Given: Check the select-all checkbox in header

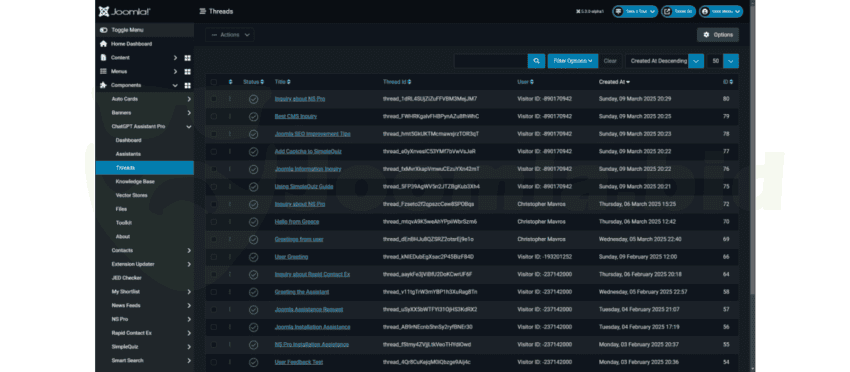Looking at the screenshot, I should (214, 82).
